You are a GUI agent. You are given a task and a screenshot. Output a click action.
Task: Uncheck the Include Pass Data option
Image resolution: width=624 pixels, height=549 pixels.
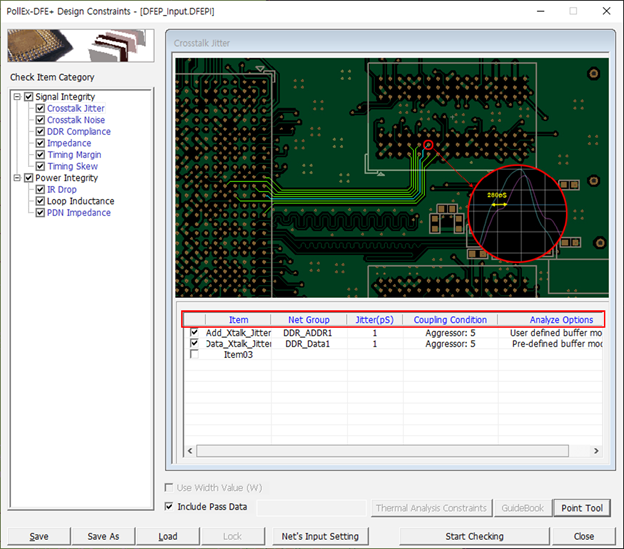click(x=171, y=507)
